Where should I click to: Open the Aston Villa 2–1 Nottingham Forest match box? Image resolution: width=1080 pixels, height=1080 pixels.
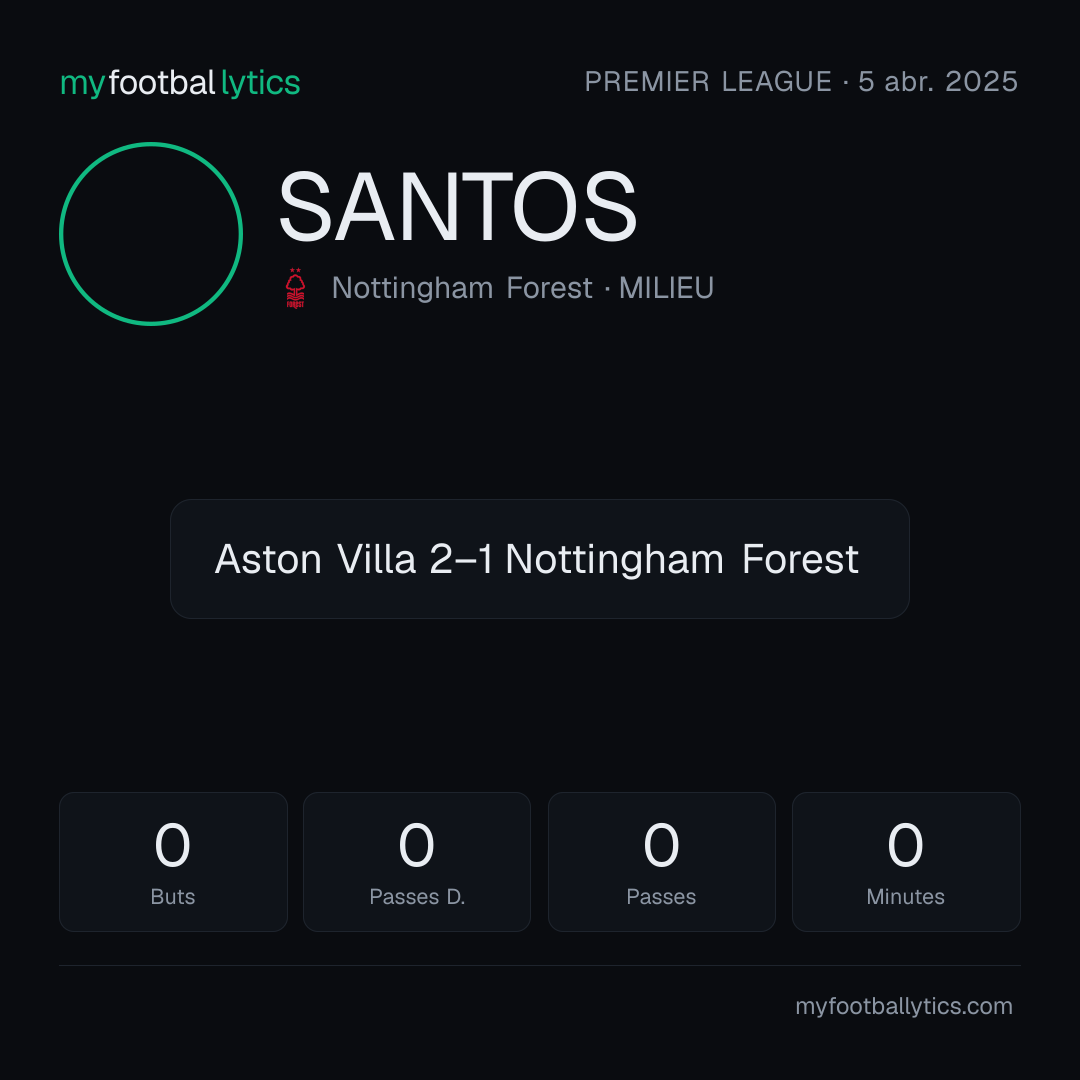coord(539,559)
